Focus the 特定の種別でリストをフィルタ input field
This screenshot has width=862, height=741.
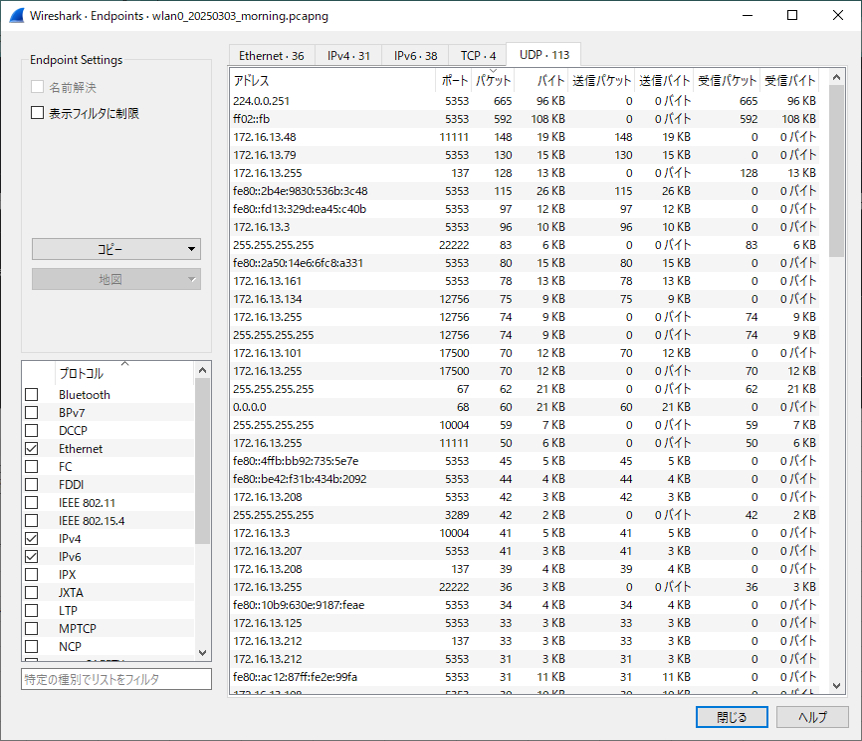116,679
